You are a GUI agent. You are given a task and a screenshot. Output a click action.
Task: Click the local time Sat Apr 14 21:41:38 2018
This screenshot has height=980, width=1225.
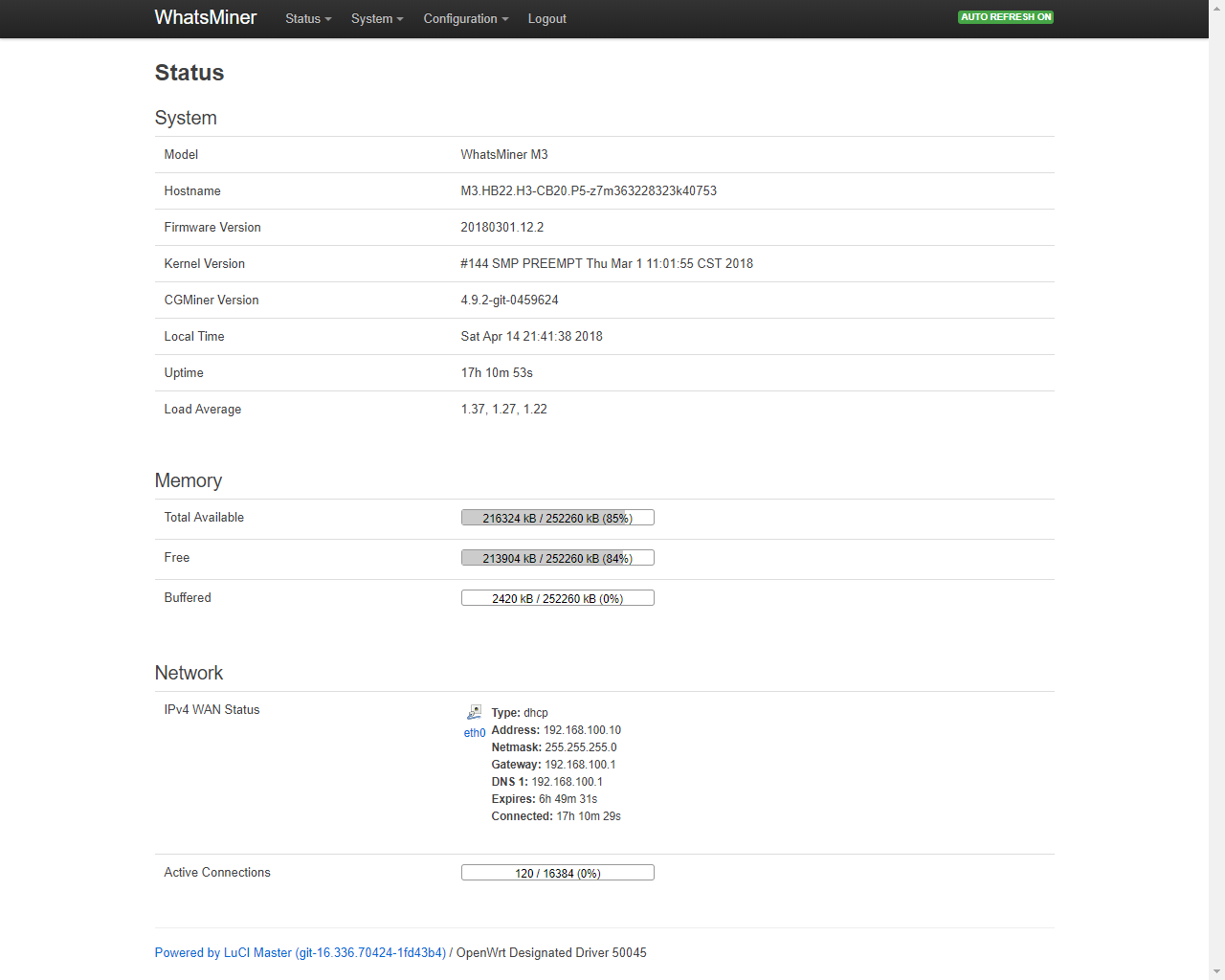pyautogui.click(x=532, y=336)
